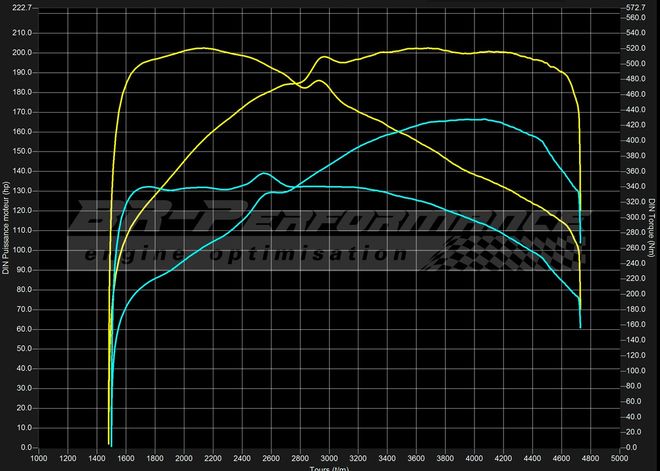Click the 200.0 label on the hp axis
This screenshot has width=660, height=471.
point(22,52)
